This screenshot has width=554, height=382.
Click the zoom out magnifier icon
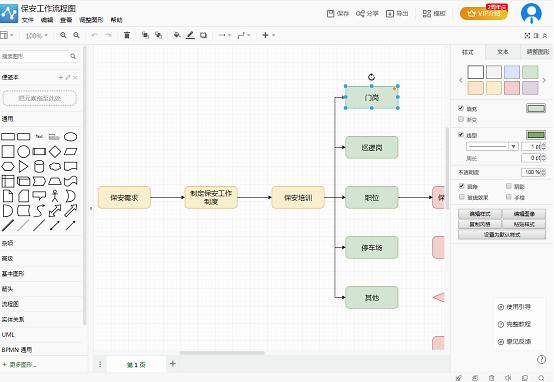pyautogui.click(x=76, y=35)
